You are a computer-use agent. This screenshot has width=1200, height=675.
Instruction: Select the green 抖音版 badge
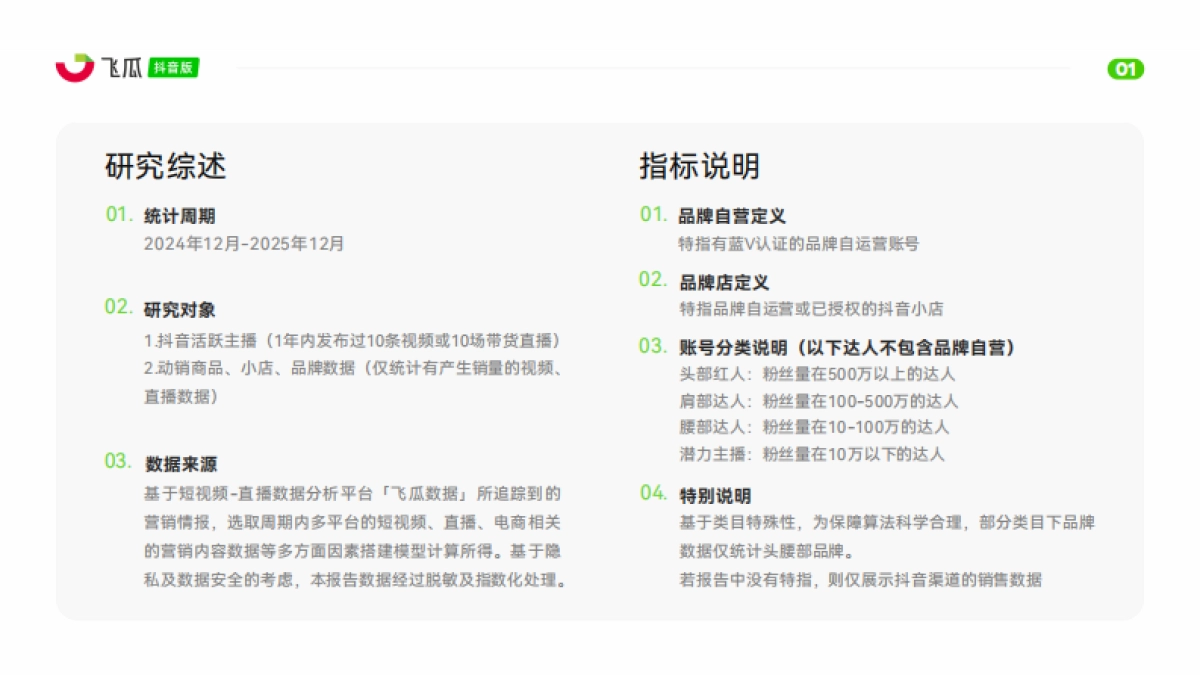[x=174, y=67]
